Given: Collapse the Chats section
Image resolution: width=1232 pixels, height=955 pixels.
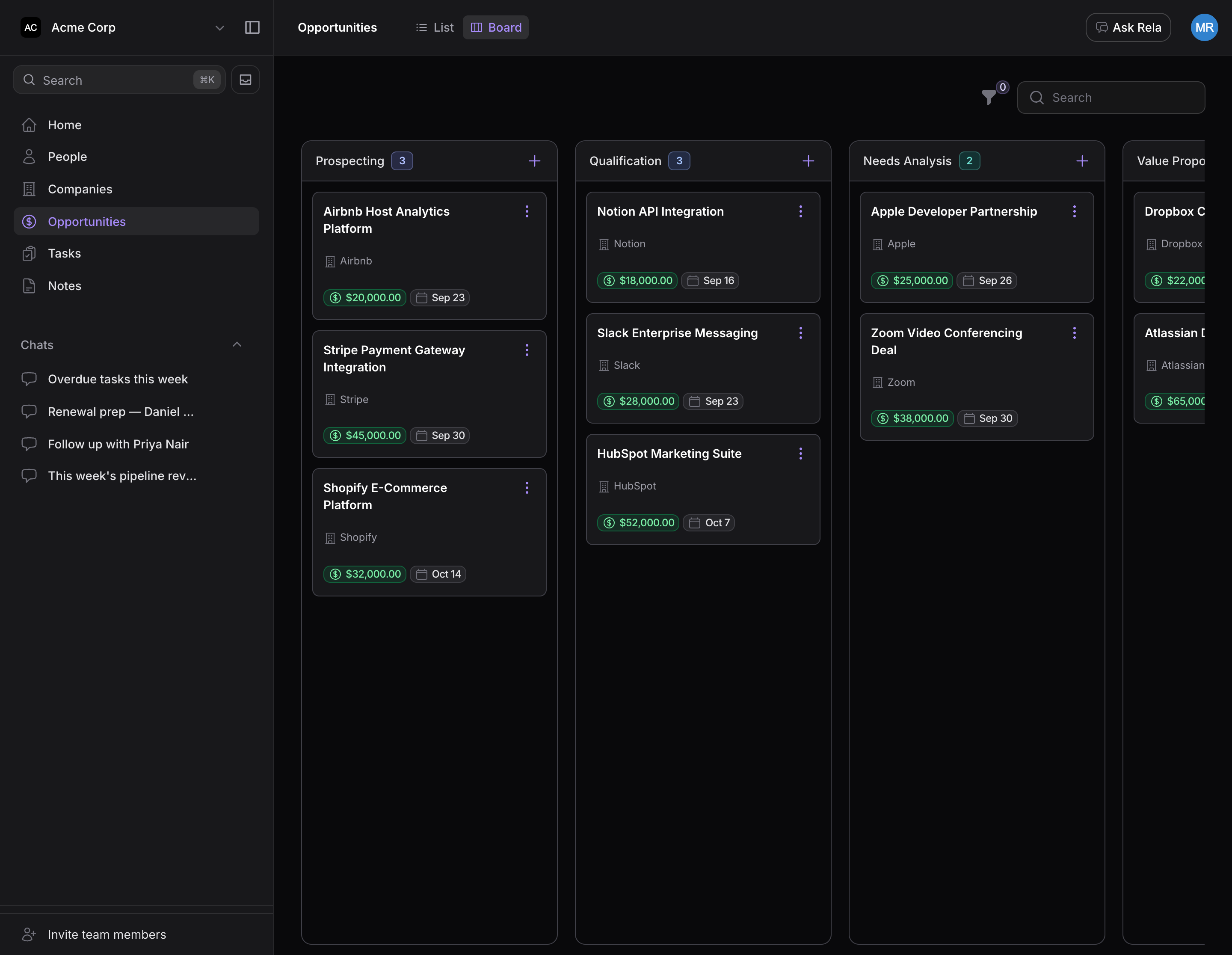Looking at the screenshot, I should pos(237,345).
